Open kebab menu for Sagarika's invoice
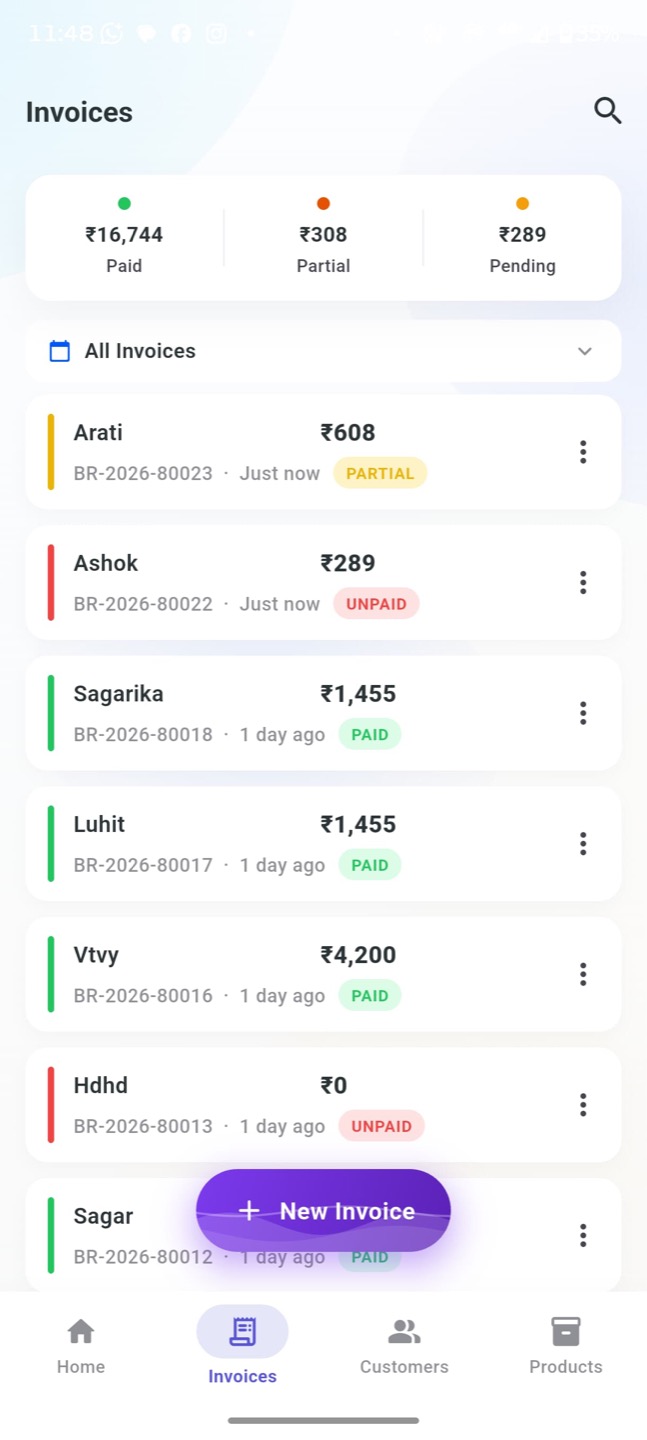 tap(583, 713)
